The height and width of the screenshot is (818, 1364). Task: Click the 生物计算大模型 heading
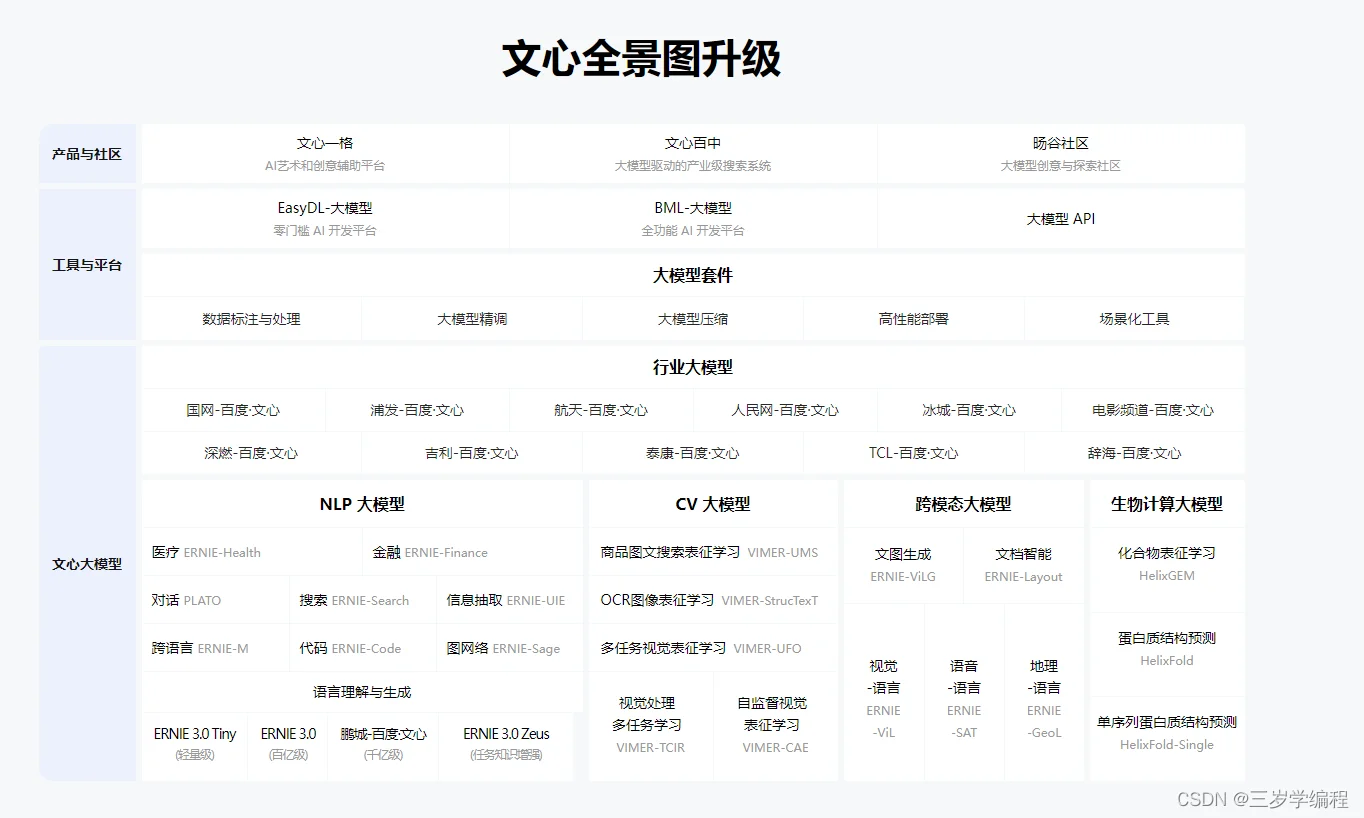point(1167,504)
